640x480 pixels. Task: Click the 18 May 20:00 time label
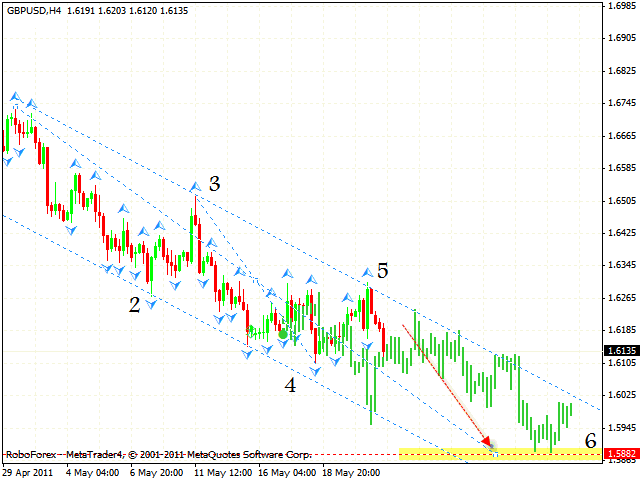pyautogui.click(x=351, y=473)
